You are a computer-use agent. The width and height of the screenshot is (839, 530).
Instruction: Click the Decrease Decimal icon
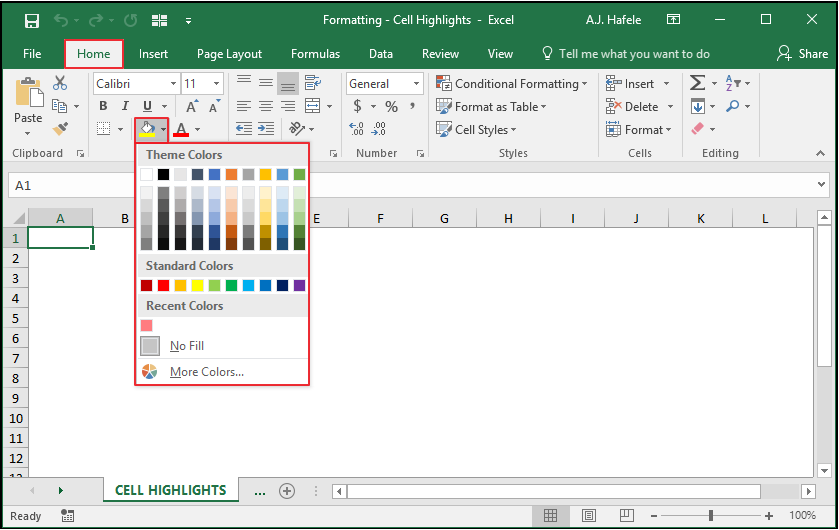(378, 129)
